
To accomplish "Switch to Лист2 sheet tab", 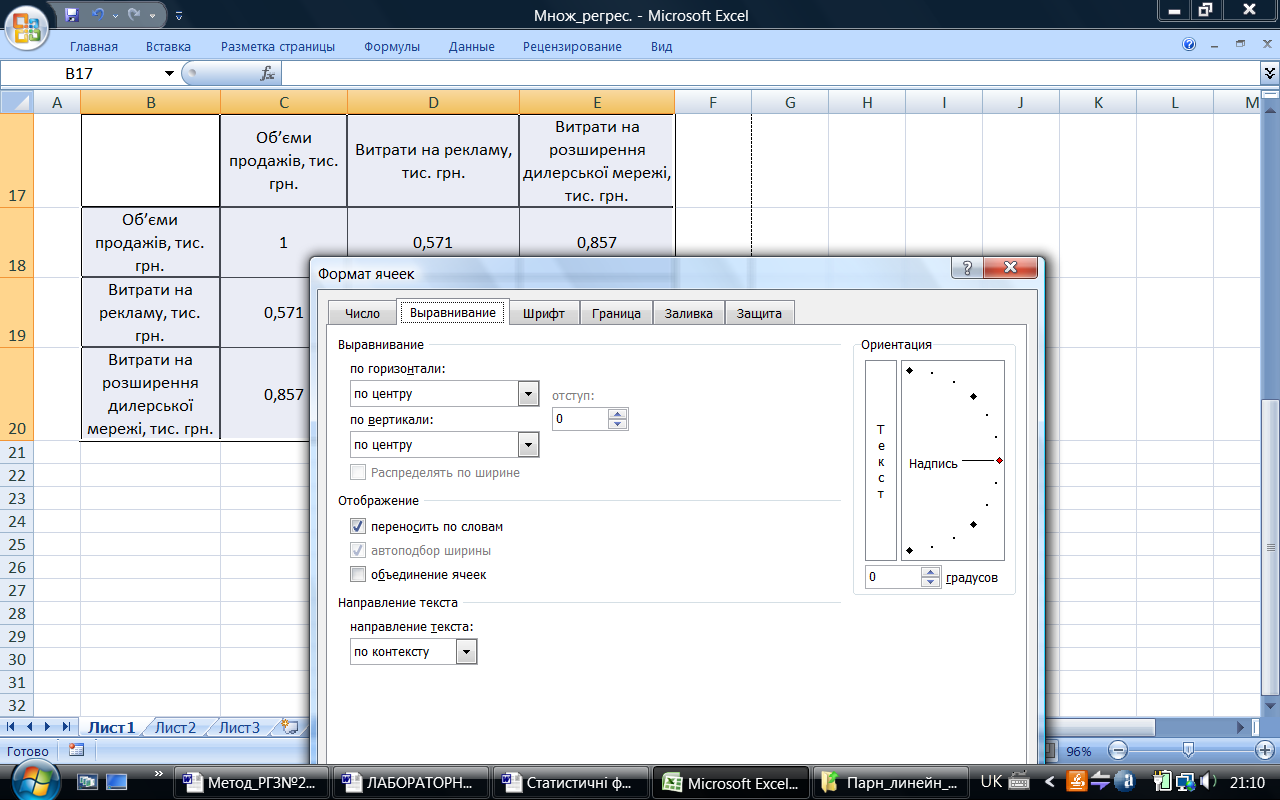I will (x=175, y=727).
